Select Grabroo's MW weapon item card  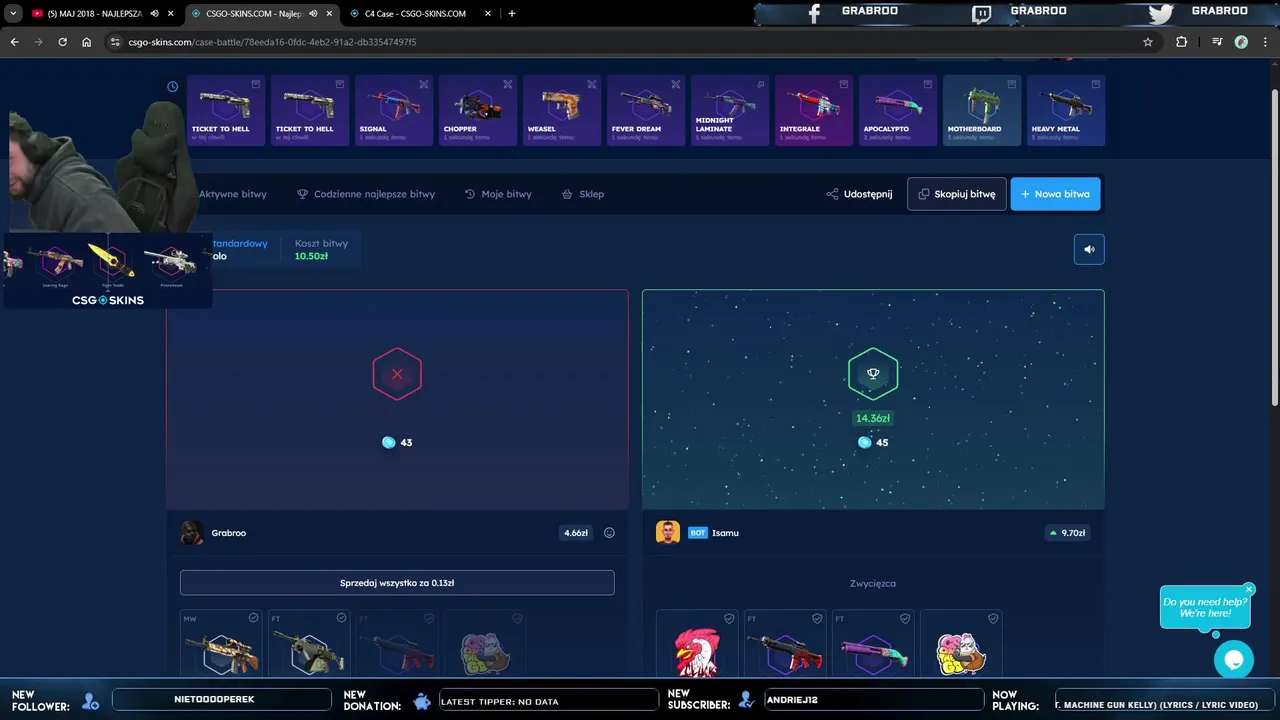pos(221,645)
